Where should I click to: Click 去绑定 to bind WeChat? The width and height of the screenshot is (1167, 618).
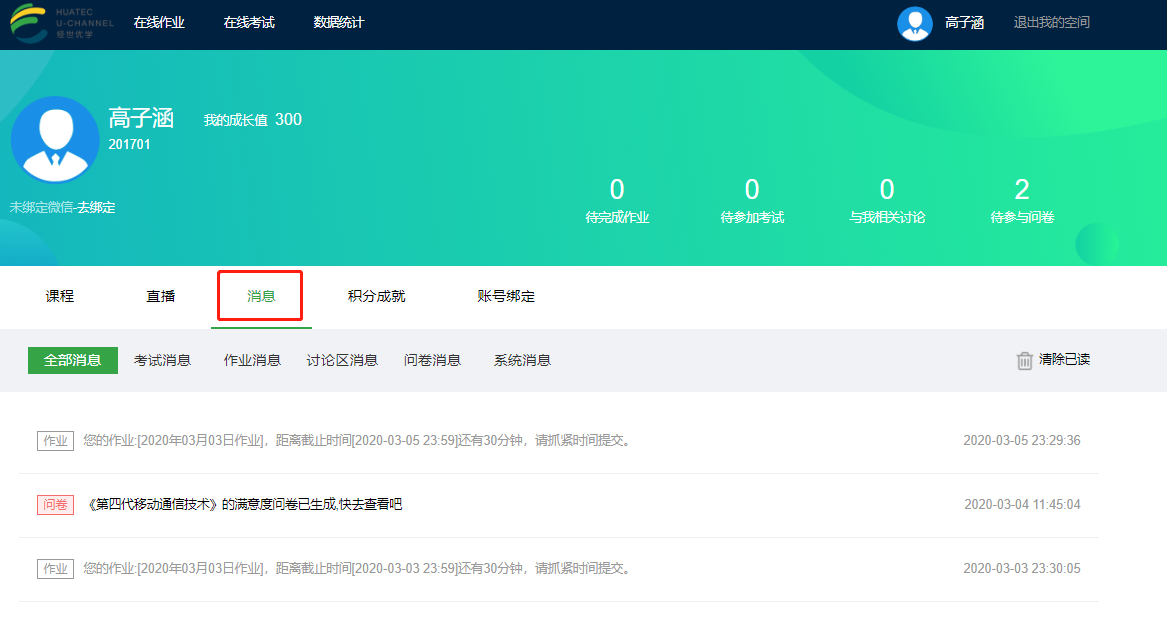[97, 208]
